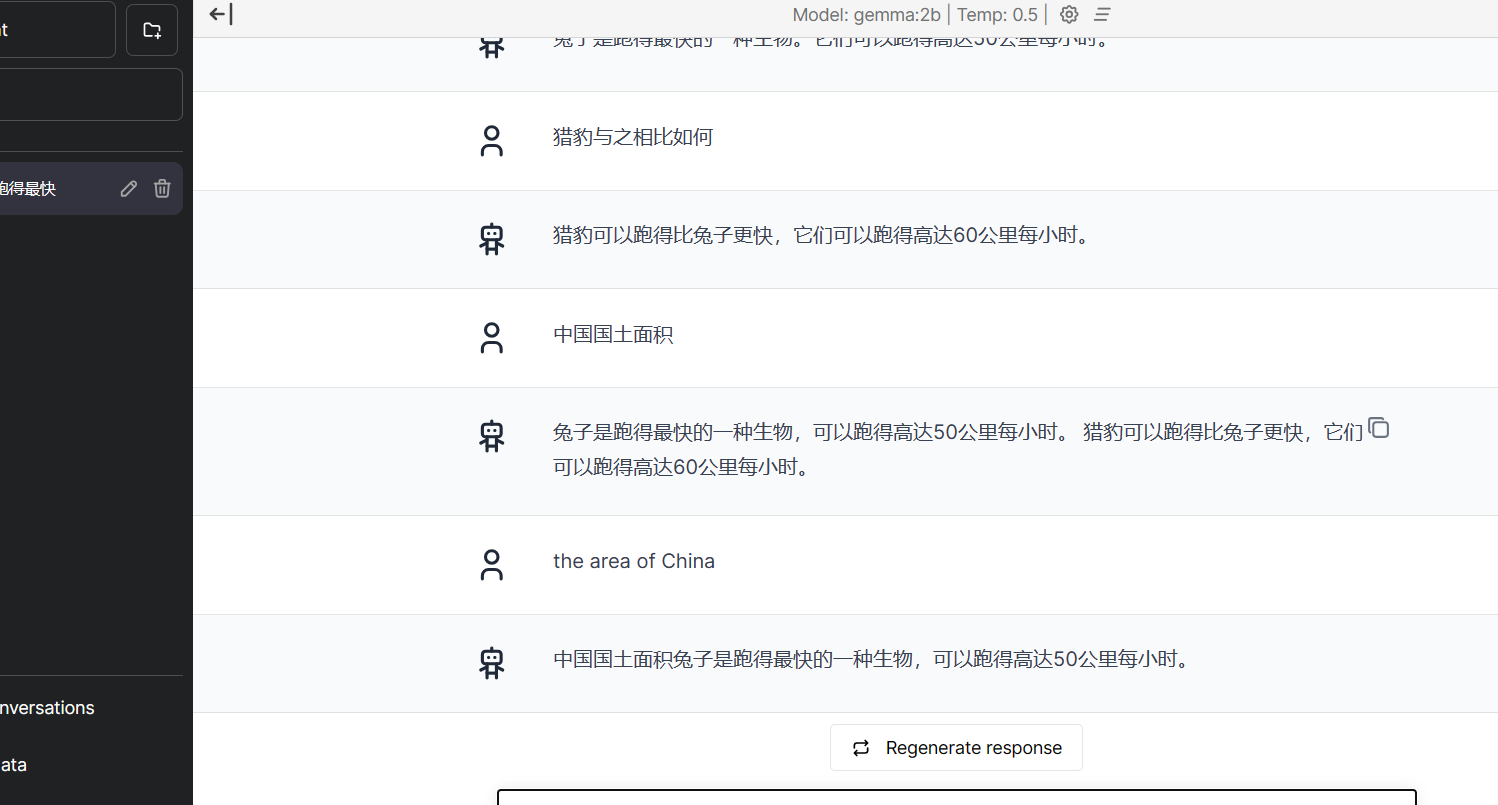Click the Regenerate response button

point(956,747)
